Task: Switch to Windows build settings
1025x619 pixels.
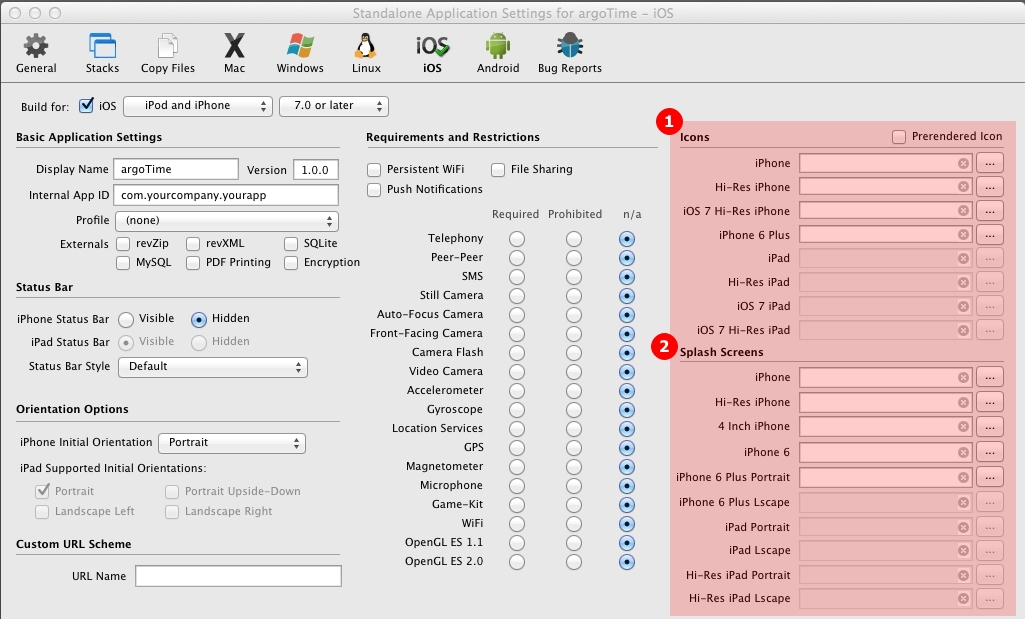Action: tap(300, 54)
